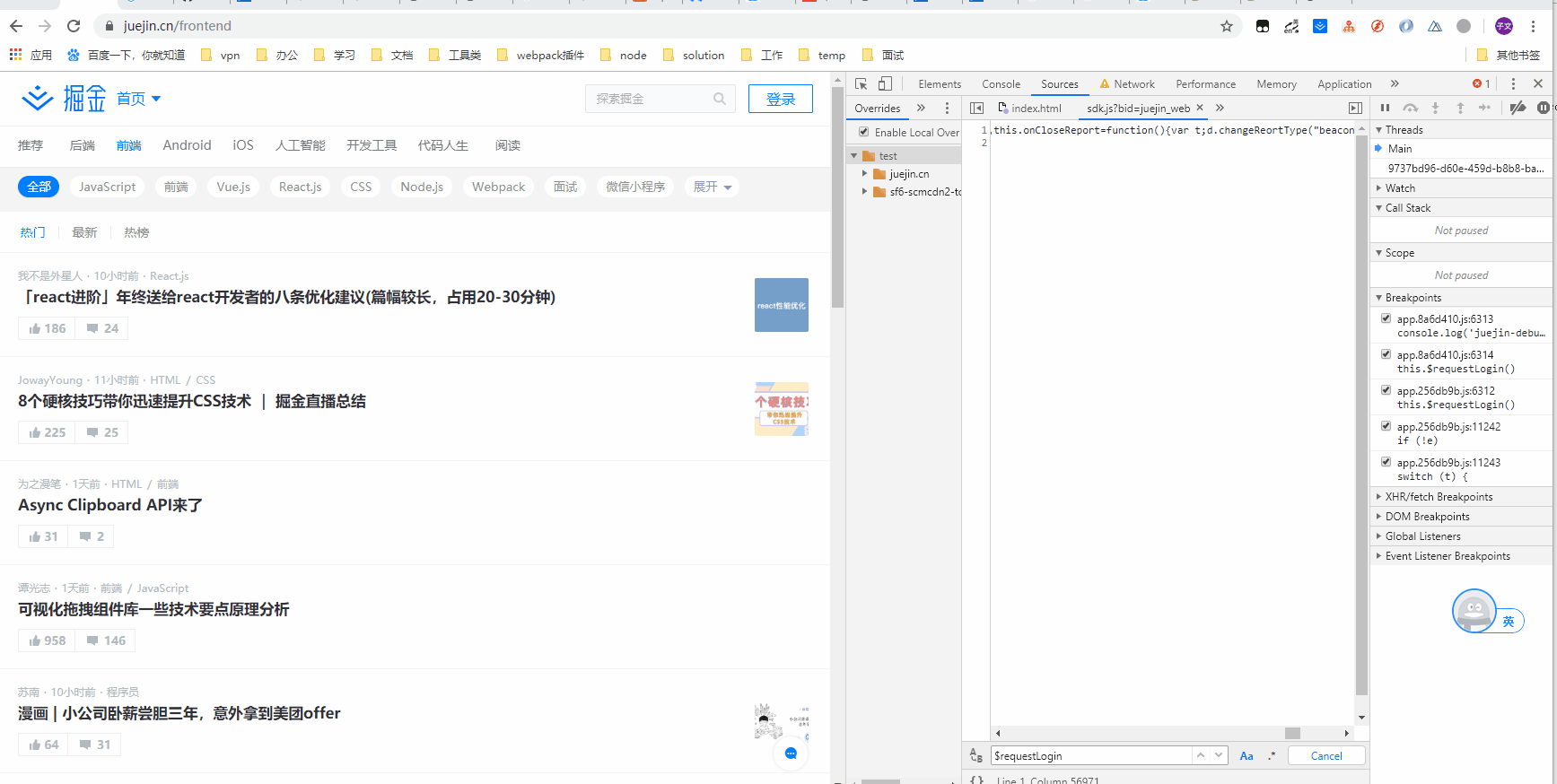Screen dimensions: 1557x784
Task: Open the 首页 dropdown menu
Action: click(x=139, y=99)
